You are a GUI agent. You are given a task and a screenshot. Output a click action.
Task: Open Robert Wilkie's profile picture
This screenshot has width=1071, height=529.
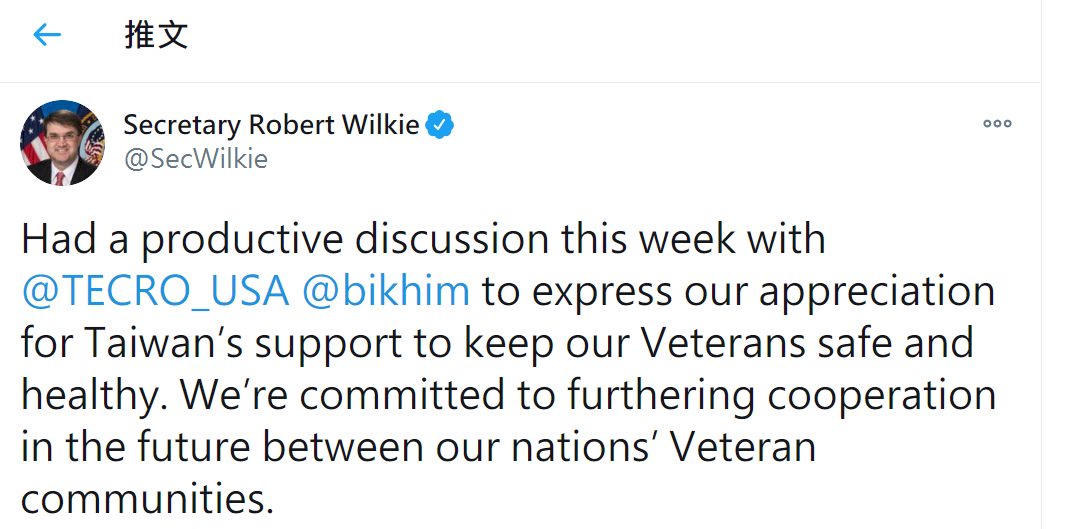click(x=62, y=143)
